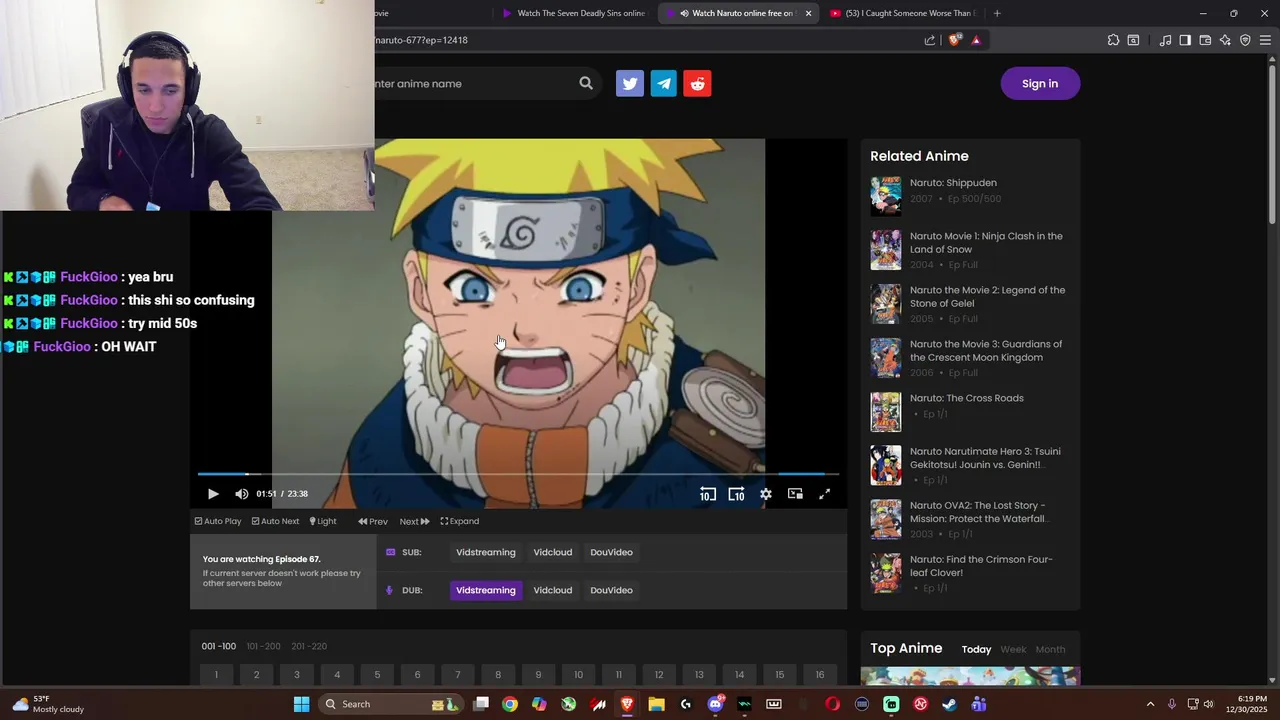The image size is (1280, 720).
Task: Open Naruto: Shippuden related anime
Action: [x=953, y=183]
